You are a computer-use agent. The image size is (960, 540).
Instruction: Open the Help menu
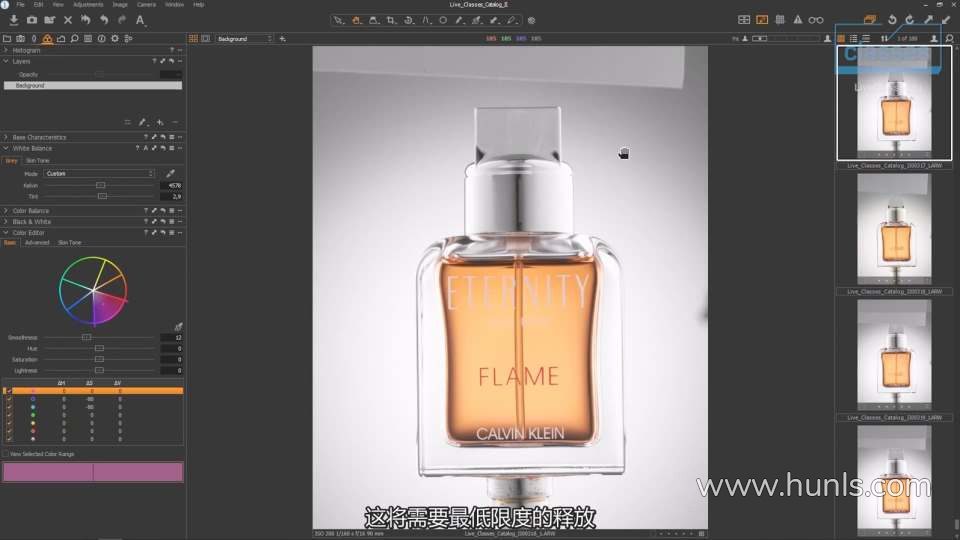click(x=198, y=4)
